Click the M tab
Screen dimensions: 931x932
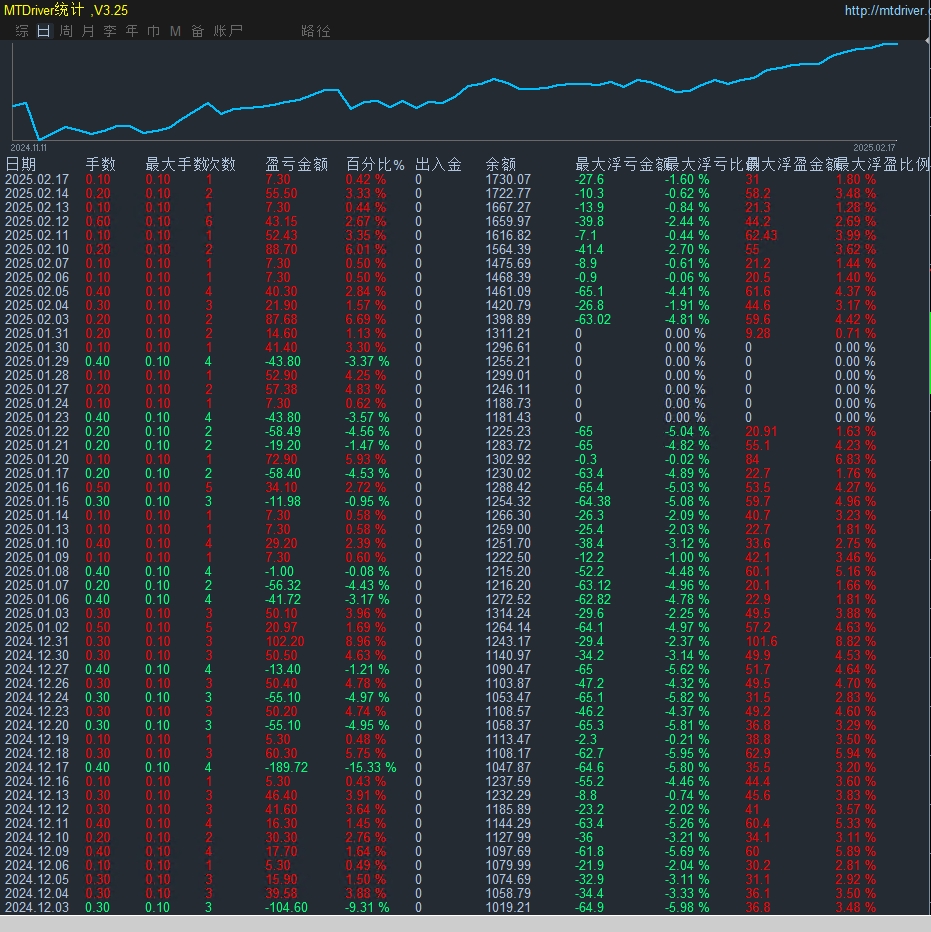coord(175,31)
